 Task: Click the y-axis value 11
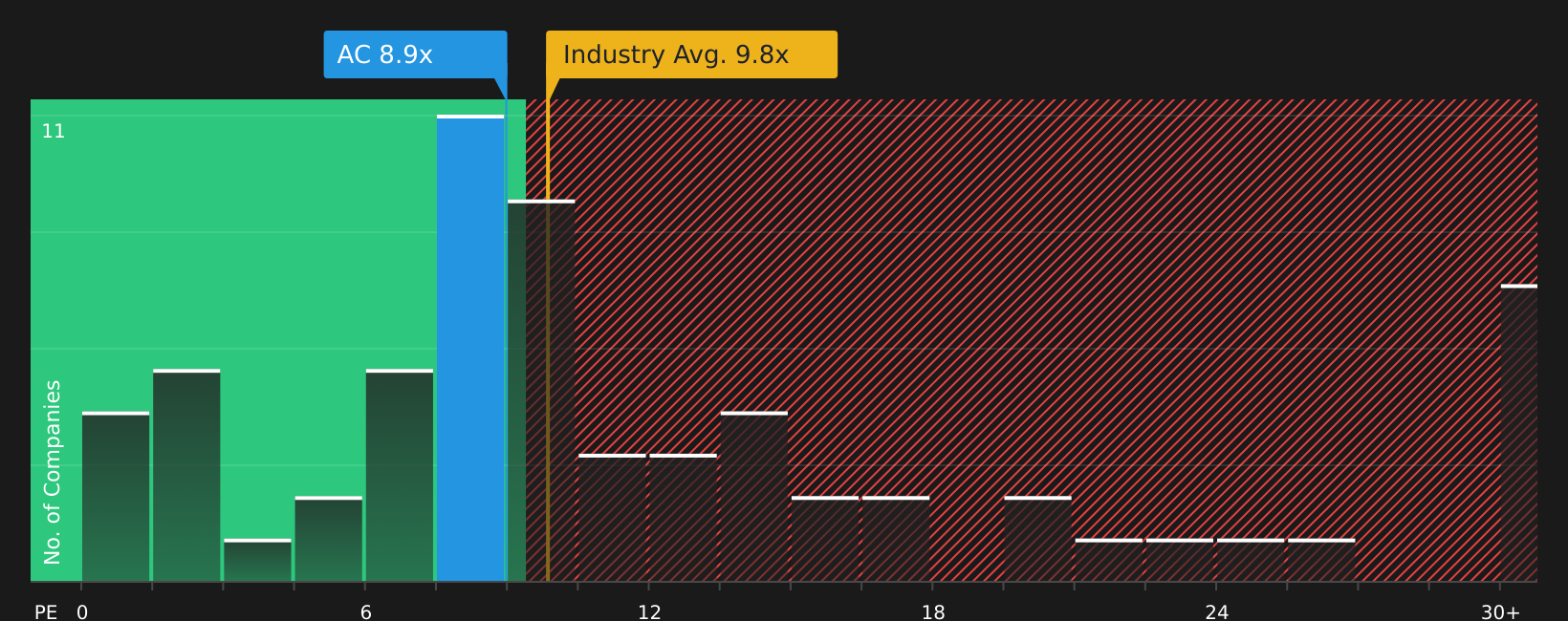pos(54,132)
